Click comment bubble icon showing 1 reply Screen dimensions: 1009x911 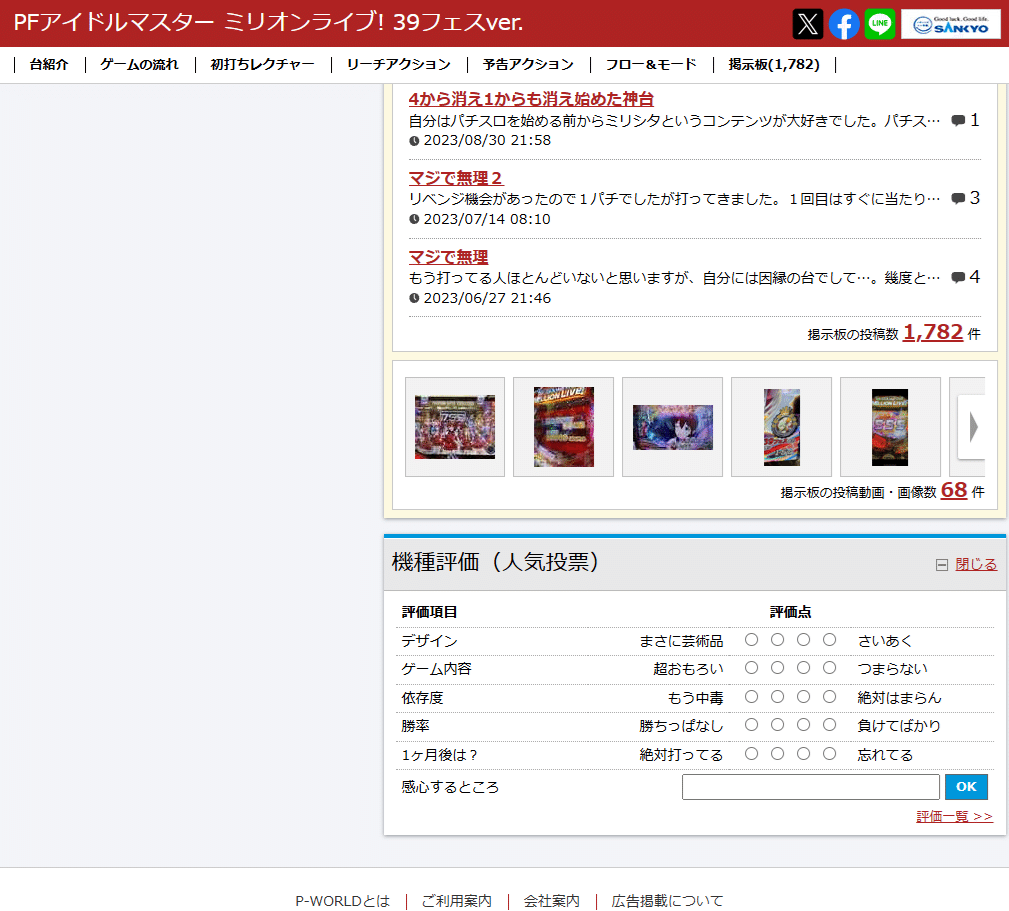[958, 120]
